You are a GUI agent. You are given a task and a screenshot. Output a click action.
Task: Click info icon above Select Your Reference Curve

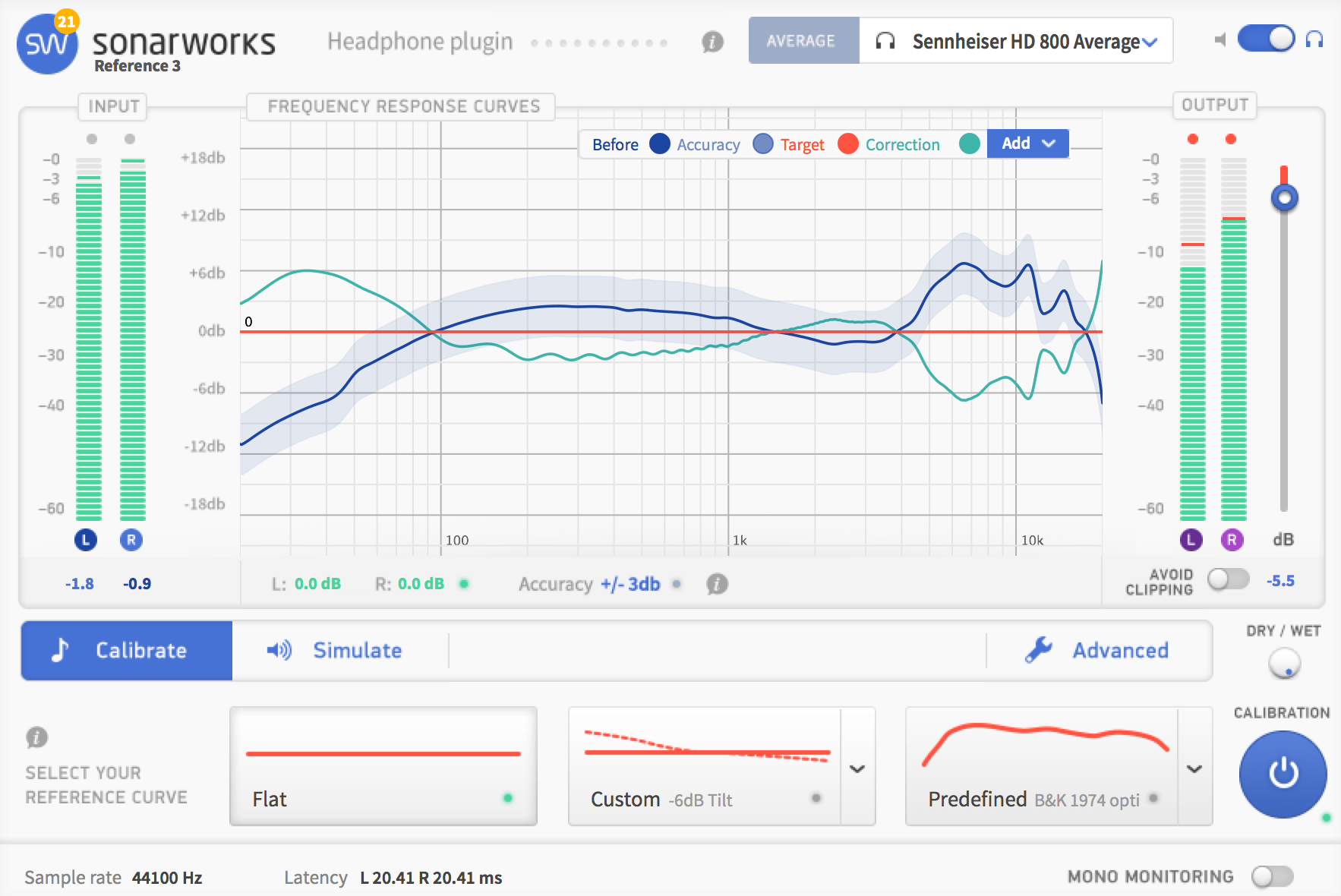(36, 737)
